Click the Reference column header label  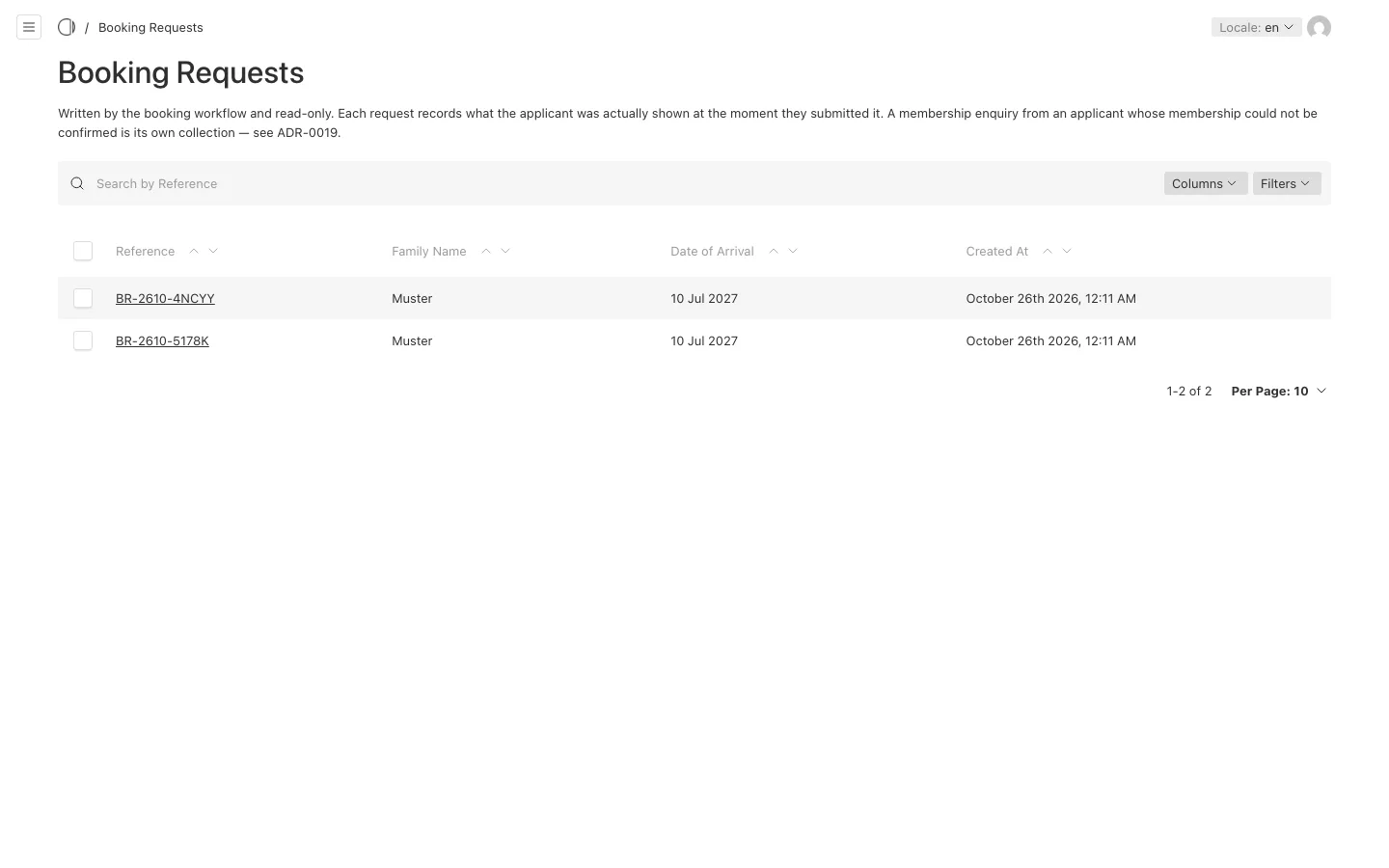point(145,251)
